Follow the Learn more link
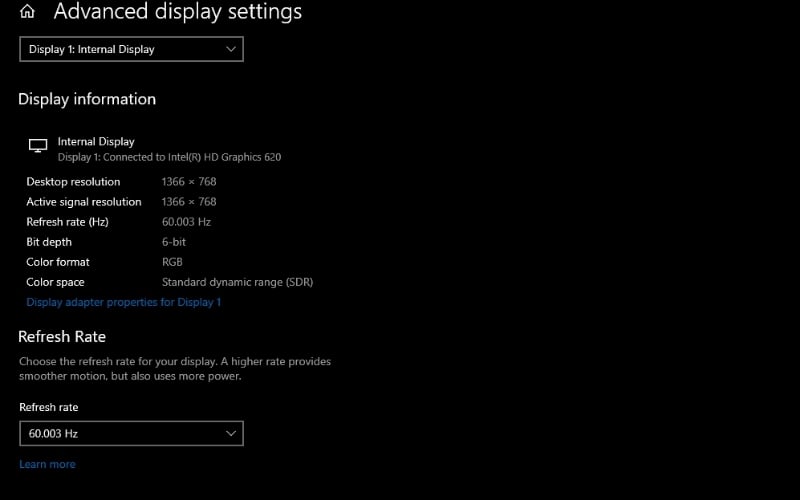Screen dimensions: 800x500 (x=47, y=464)
